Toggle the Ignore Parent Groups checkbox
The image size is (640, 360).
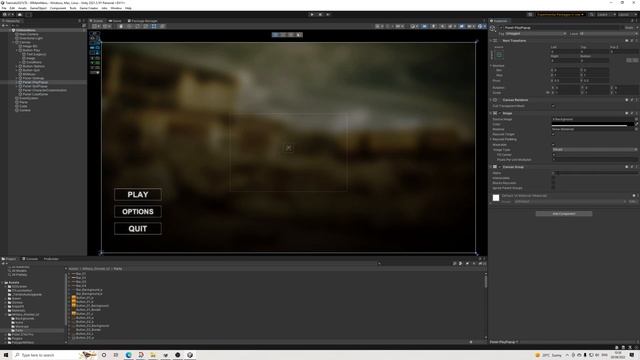pyautogui.click(x=553, y=188)
